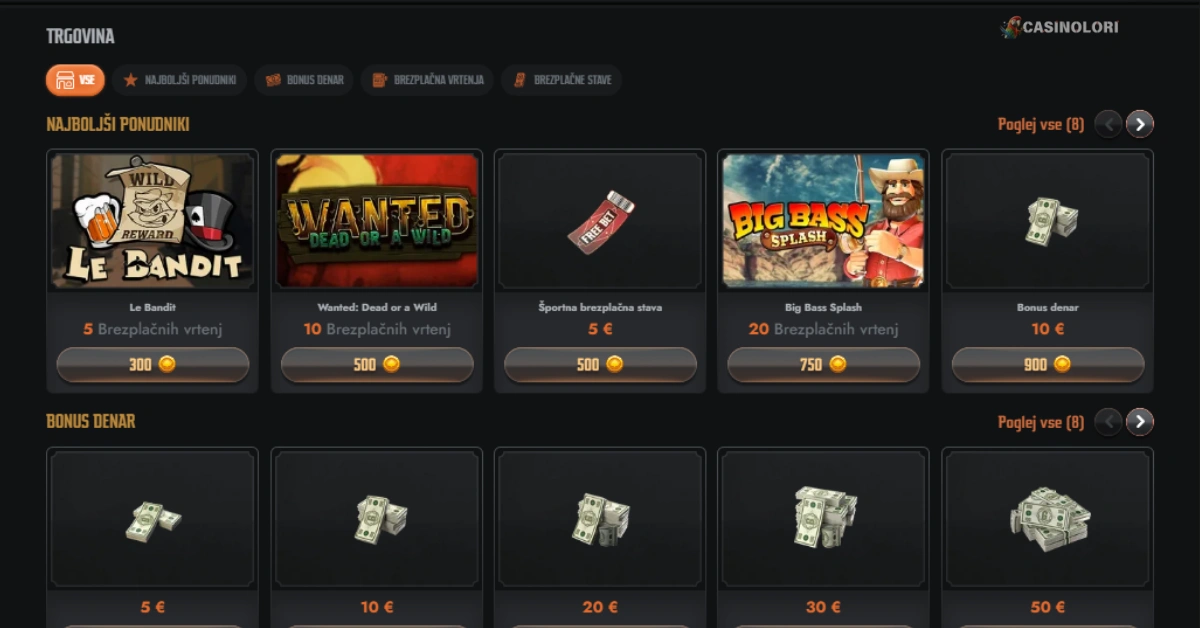
Task: Click previous arrow in Bonus denar section
Action: 1108,422
